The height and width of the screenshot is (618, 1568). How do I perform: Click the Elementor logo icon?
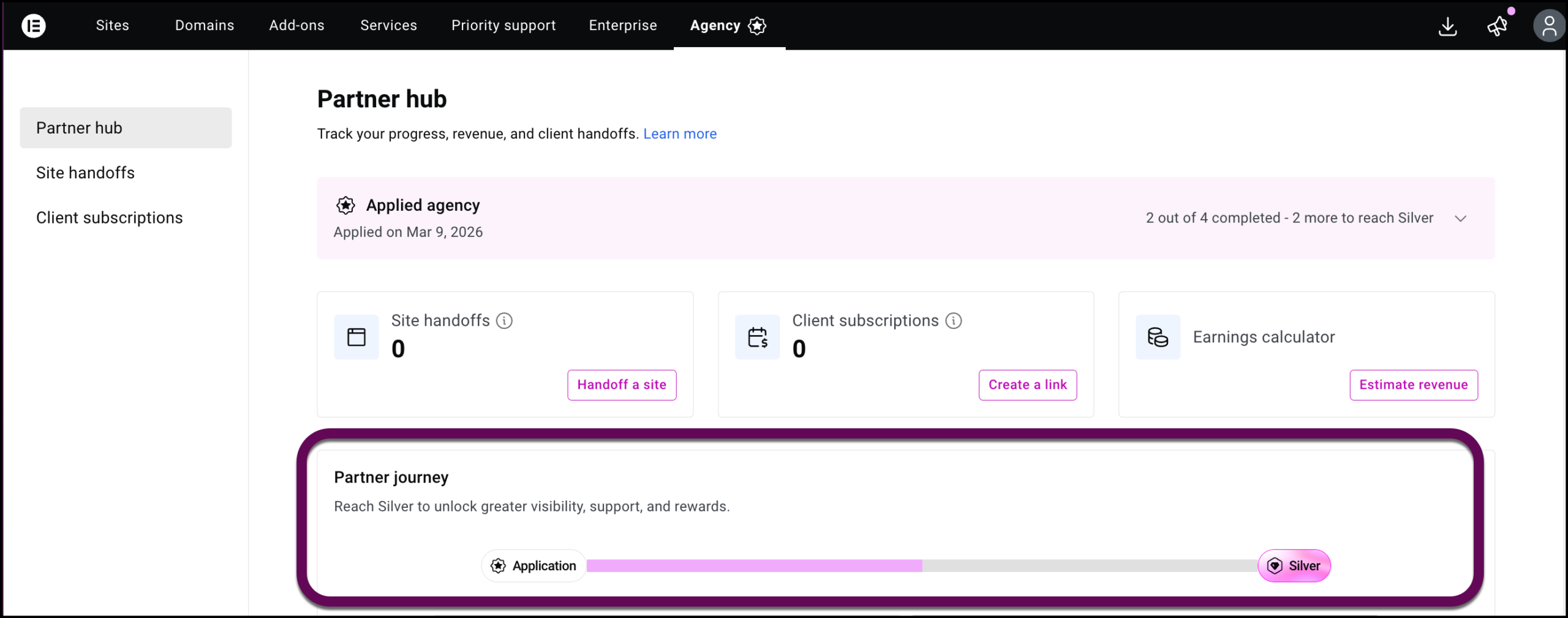point(34,26)
